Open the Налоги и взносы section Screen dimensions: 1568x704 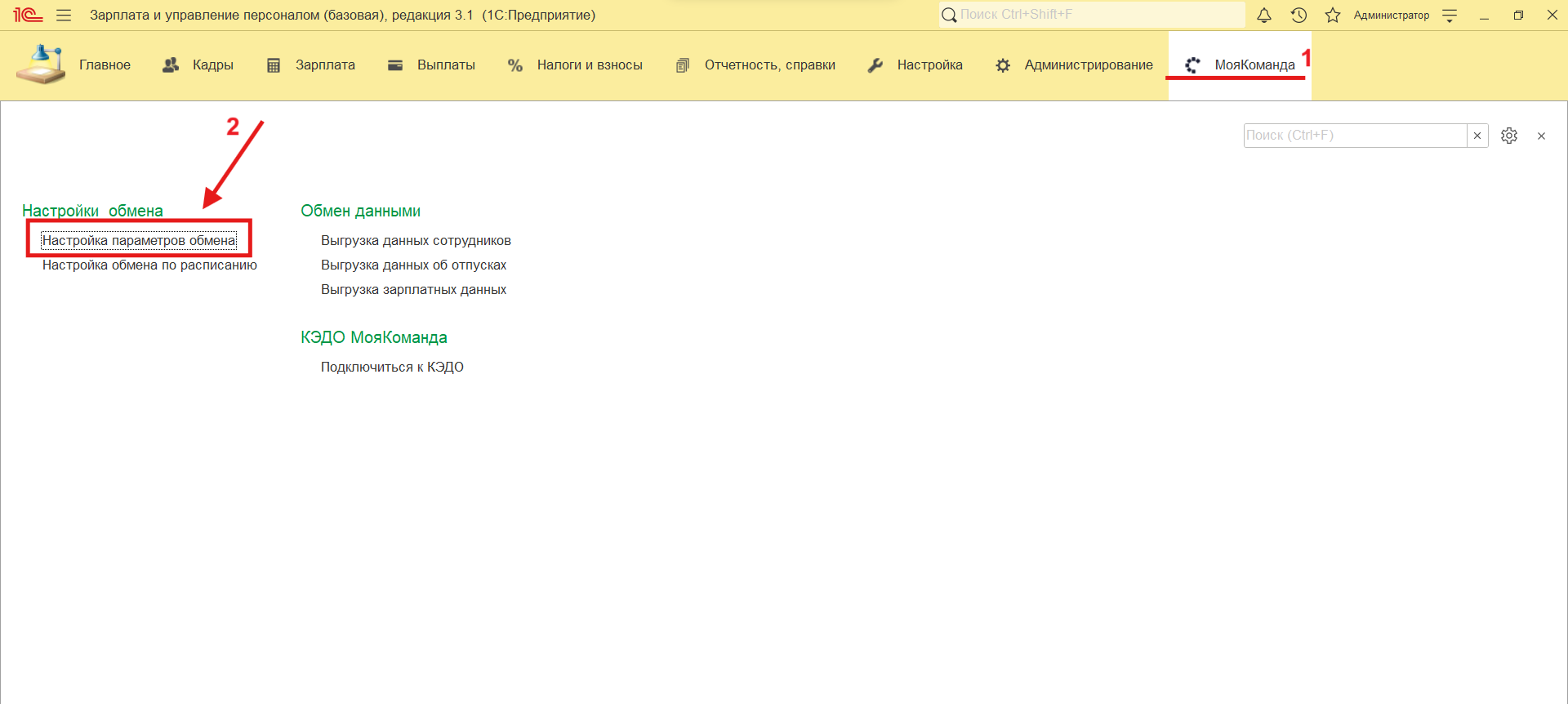(575, 65)
